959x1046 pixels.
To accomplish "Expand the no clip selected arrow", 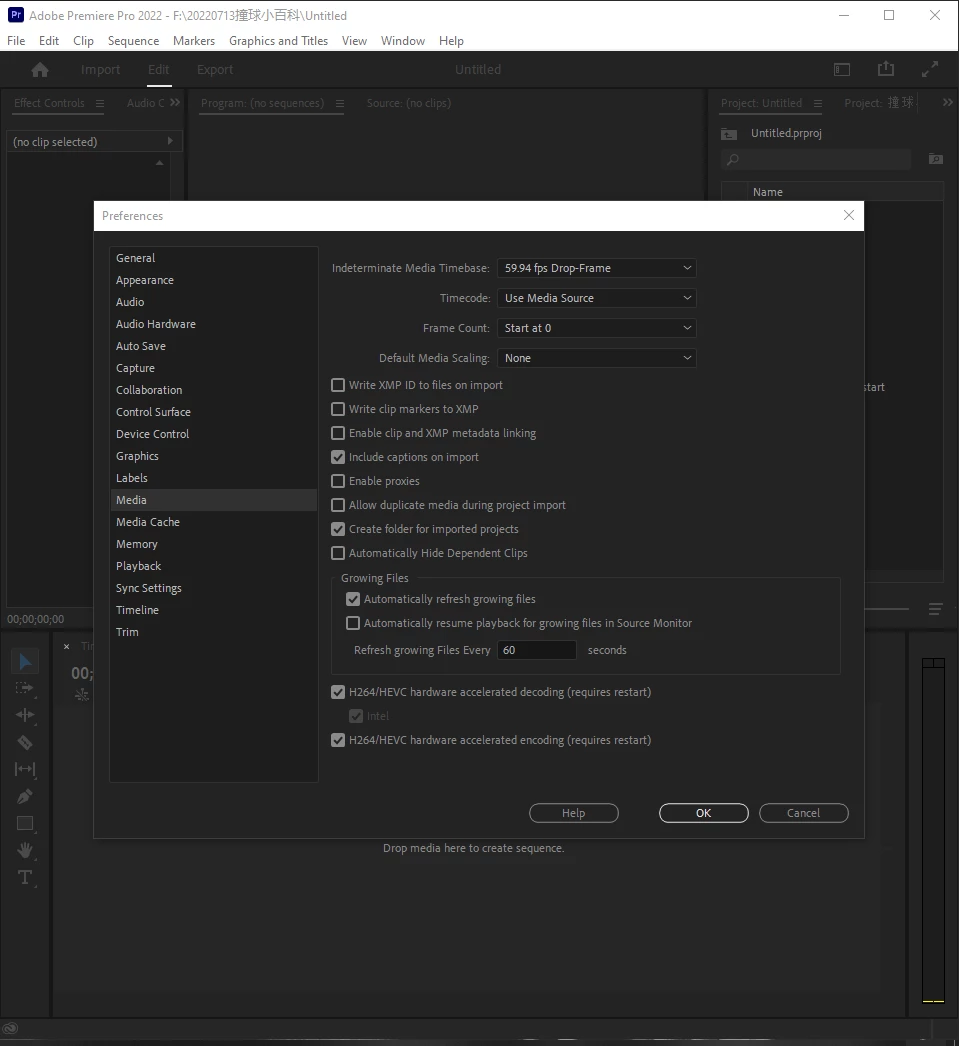I will click(170, 141).
